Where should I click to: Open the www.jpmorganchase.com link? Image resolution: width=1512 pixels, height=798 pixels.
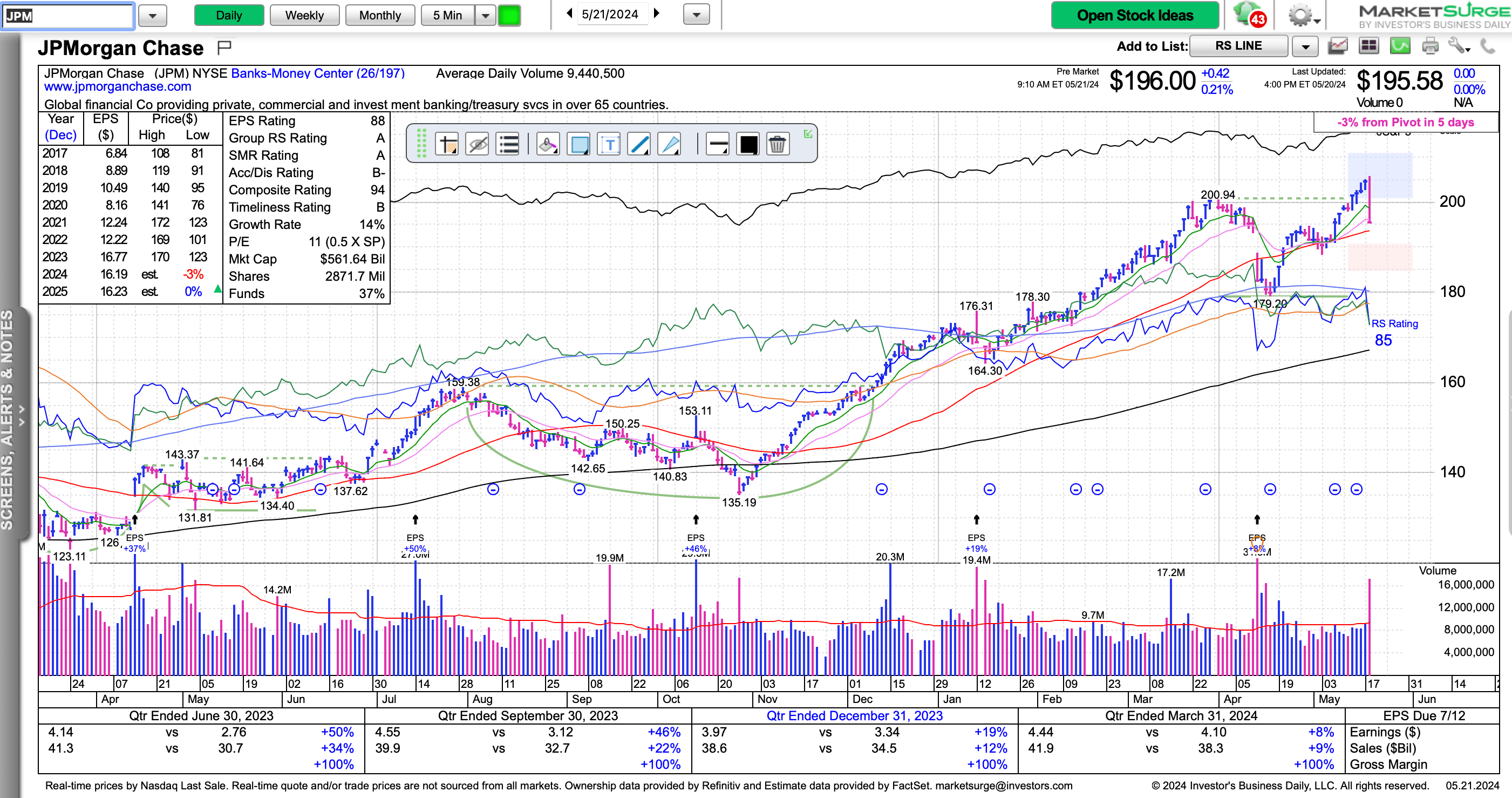coord(118,87)
